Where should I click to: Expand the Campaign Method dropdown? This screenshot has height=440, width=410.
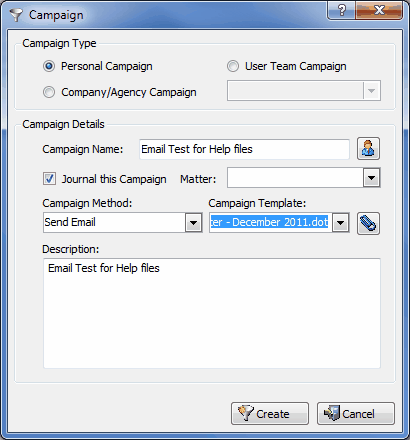(194, 222)
